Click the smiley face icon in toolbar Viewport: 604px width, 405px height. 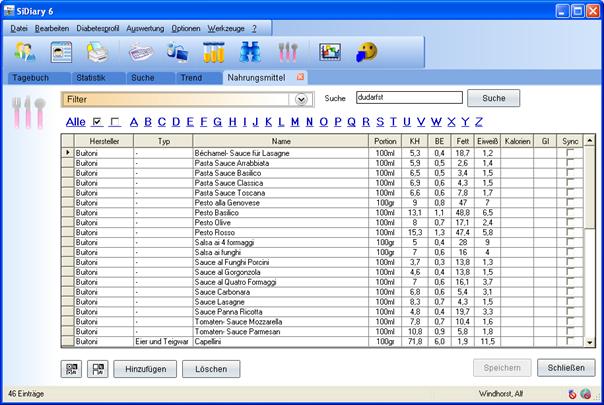(x=368, y=51)
